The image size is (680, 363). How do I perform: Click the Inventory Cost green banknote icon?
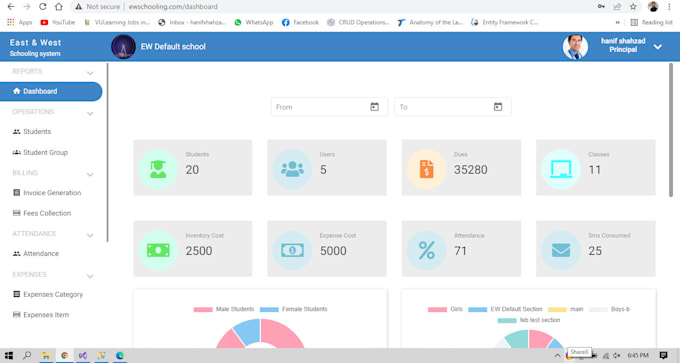coord(158,250)
